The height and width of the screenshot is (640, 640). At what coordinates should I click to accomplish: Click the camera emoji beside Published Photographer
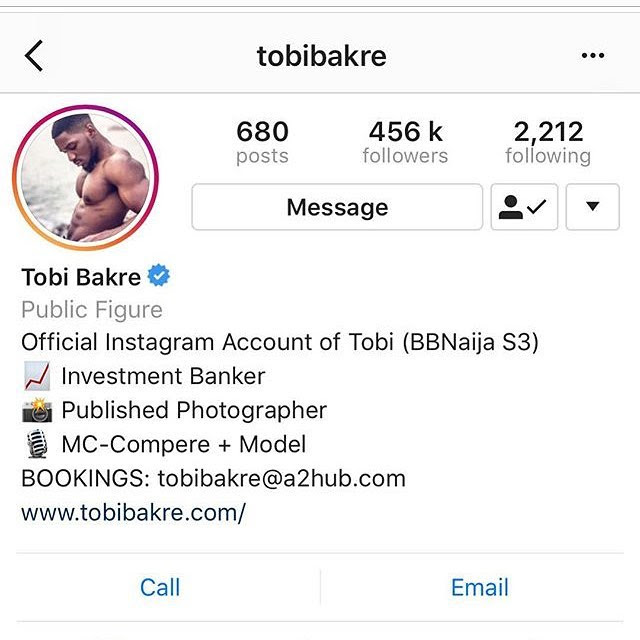pos(37,410)
